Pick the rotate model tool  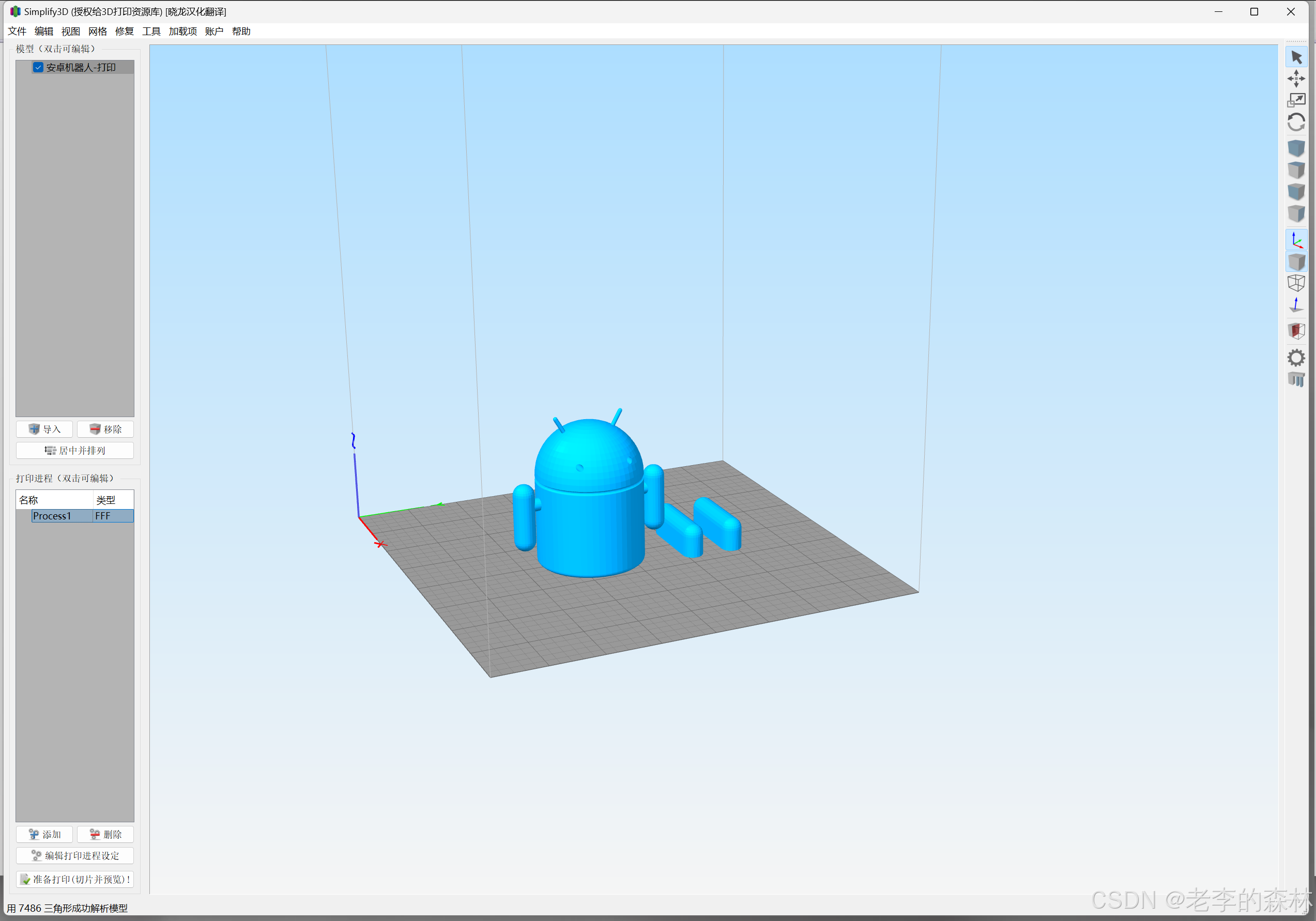[1296, 122]
